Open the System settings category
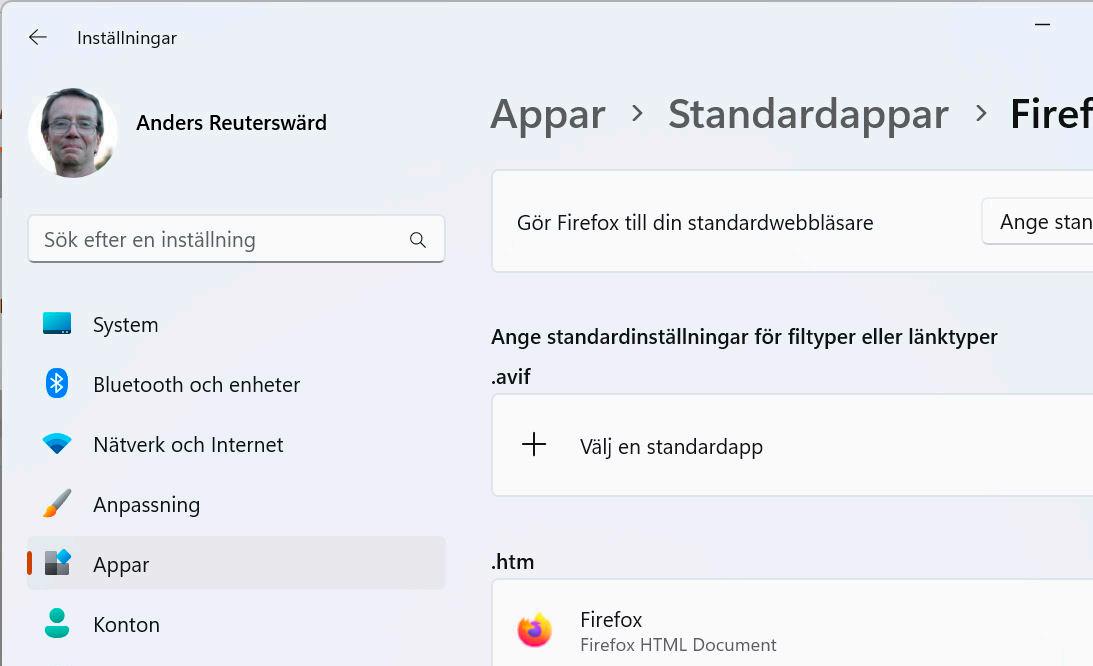 pyautogui.click(x=126, y=325)
